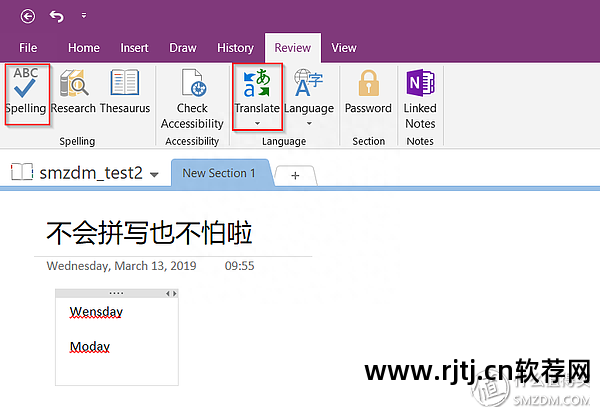The height and width of the screenshot is (417, 600).
Task: Switch to the Insert tab
Action: pyautogui.click(x=134, y=48)
